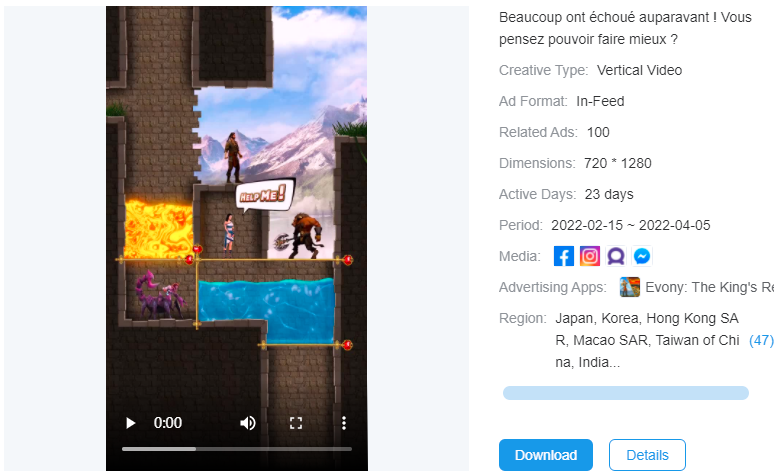Image resolution: width=780 pixels, height=476 pixels.
Task: Open the video's three-dot options menu
Action: point(343,423)
